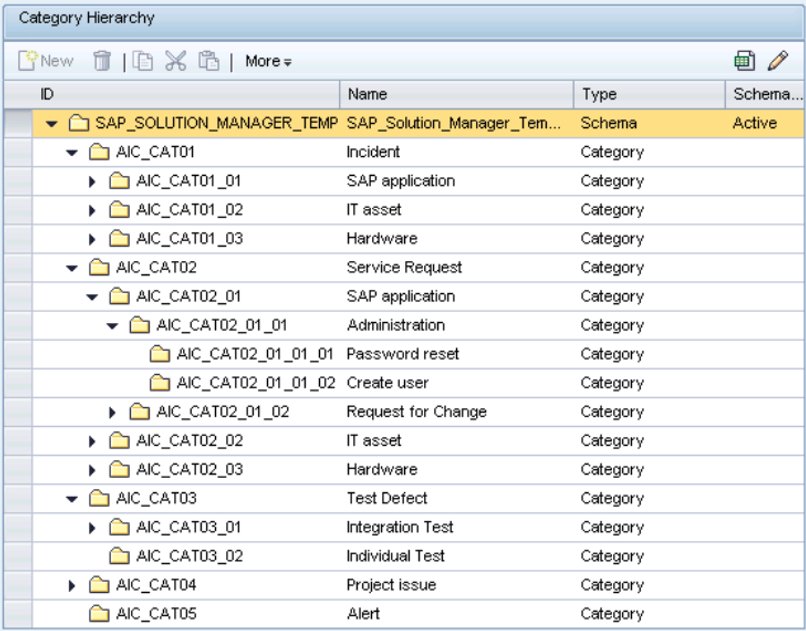Click the Schema status column header
Viewport: 806px width, 631px height.
click(765, 94)
